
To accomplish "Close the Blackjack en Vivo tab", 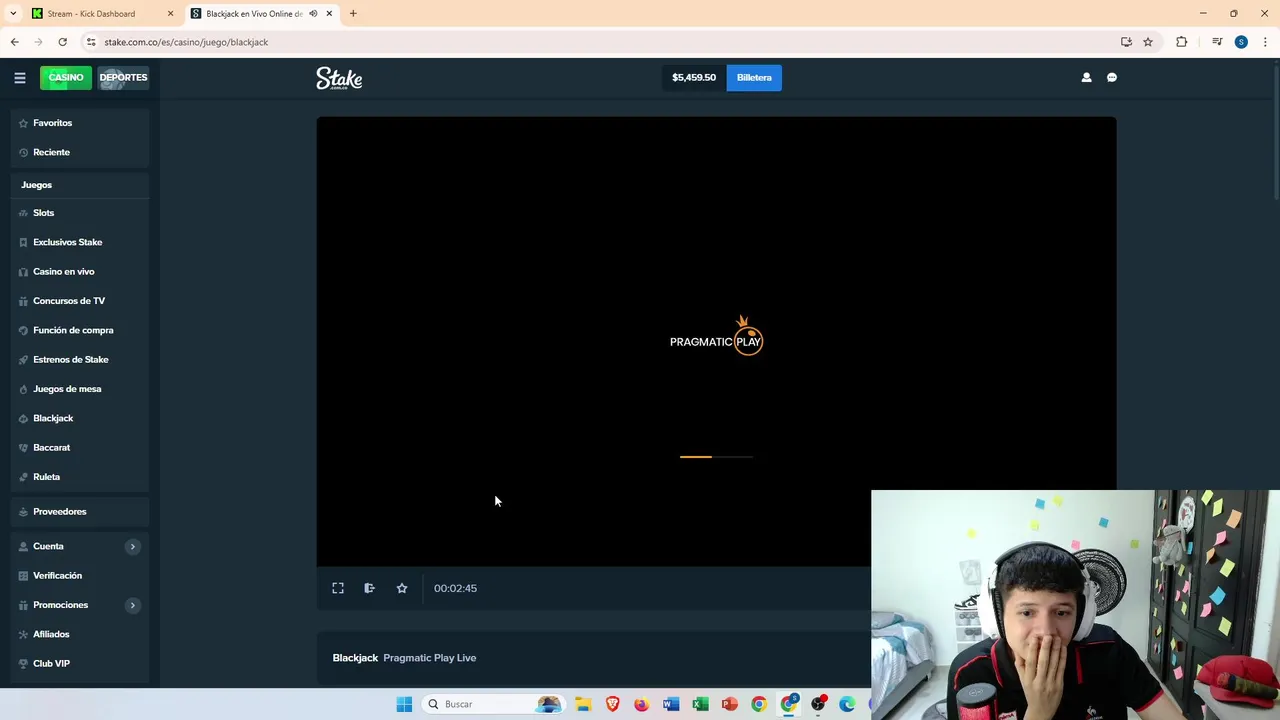I will click(x=329, y=14).
